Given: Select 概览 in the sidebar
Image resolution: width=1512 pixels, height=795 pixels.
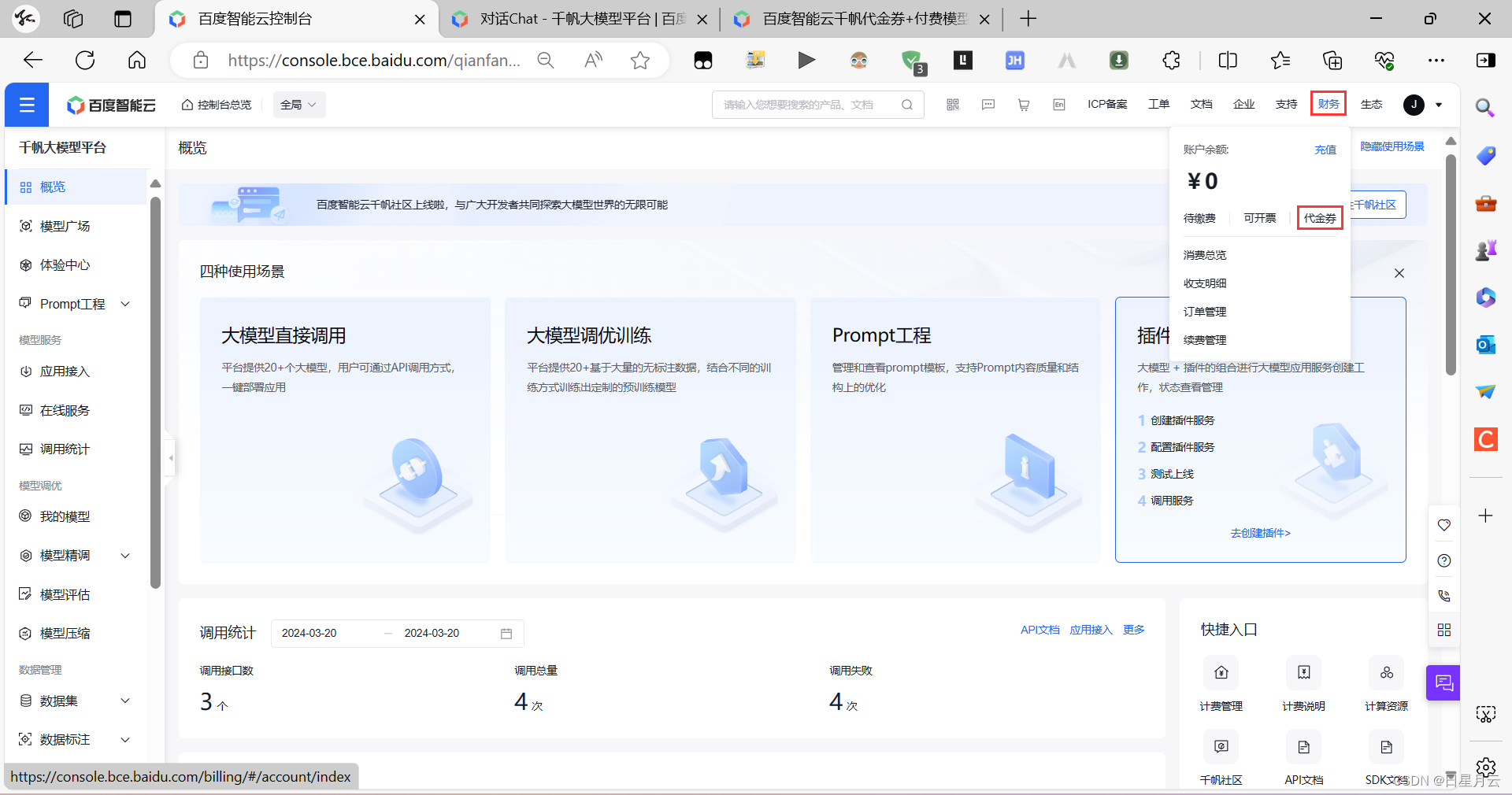Looking at the screenshot, I should [76, 187].
